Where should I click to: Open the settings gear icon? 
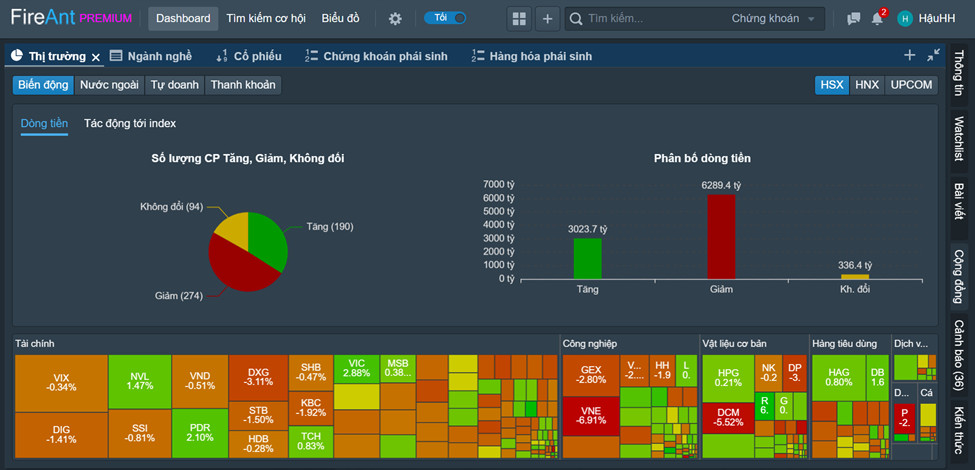click(395, 19)
